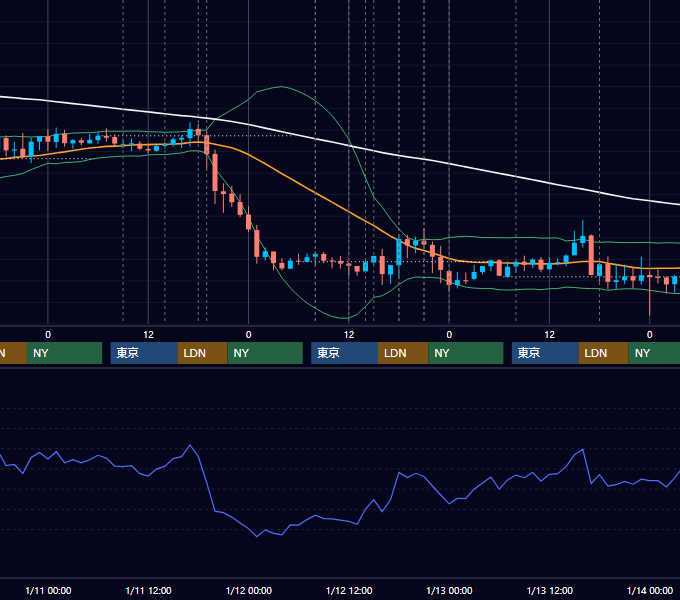The height and width of the screenshot is (600, 680).
Task: Click the 1/13 00:00 date label
Action: click(449, 590)
